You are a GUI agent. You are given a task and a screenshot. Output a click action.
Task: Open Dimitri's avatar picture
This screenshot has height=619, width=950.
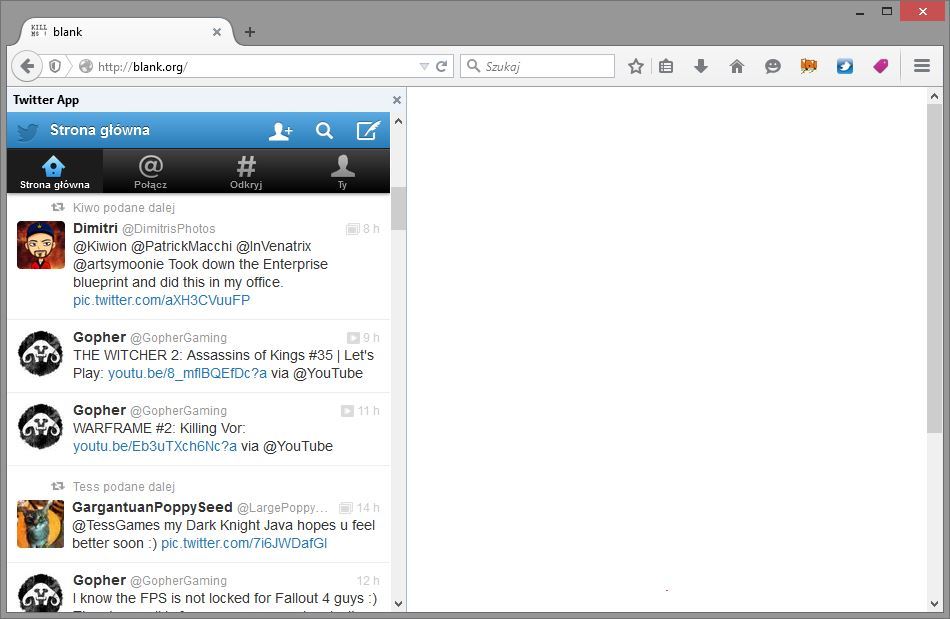pyautogui.click(x=41, y=245)
